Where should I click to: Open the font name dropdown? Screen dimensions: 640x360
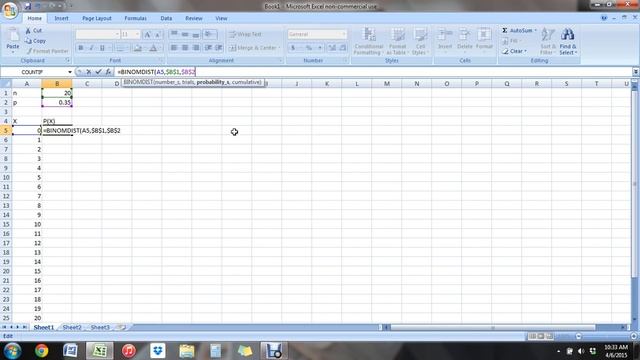click(x=117, y=34)
